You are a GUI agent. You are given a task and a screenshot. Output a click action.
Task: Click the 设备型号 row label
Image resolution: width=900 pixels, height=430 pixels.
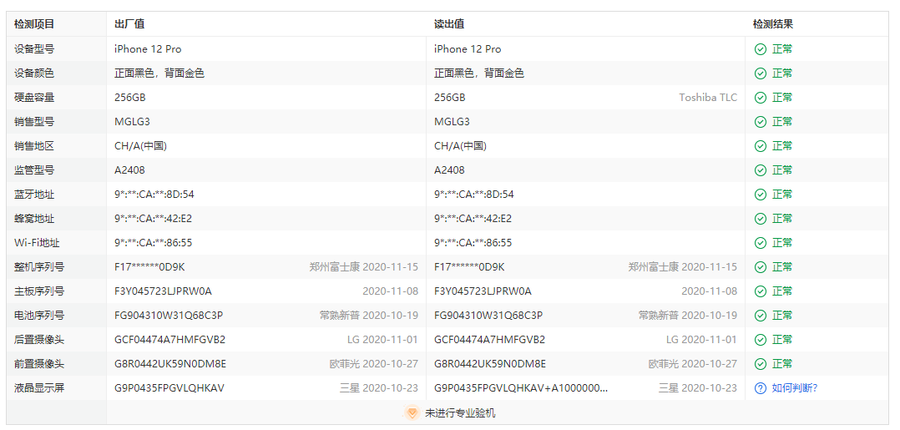click(x=34, y=49)
